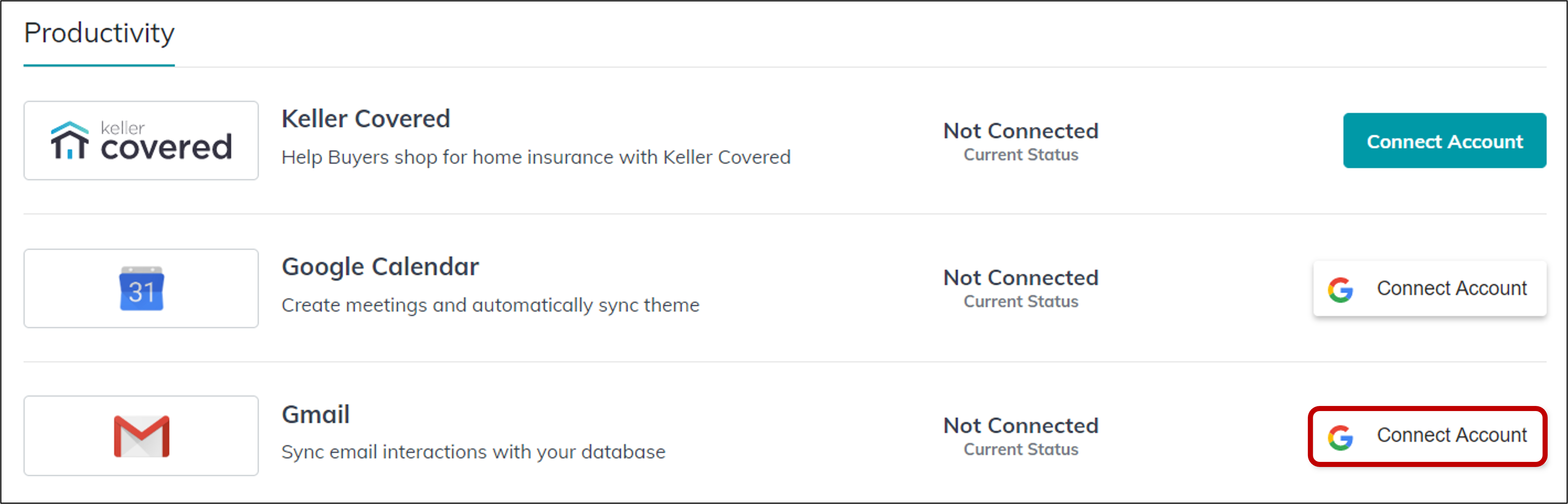Click the Gmail heading text
Image resolution: width=1568 pixels, height=504 pixels.
click(315, 414)
